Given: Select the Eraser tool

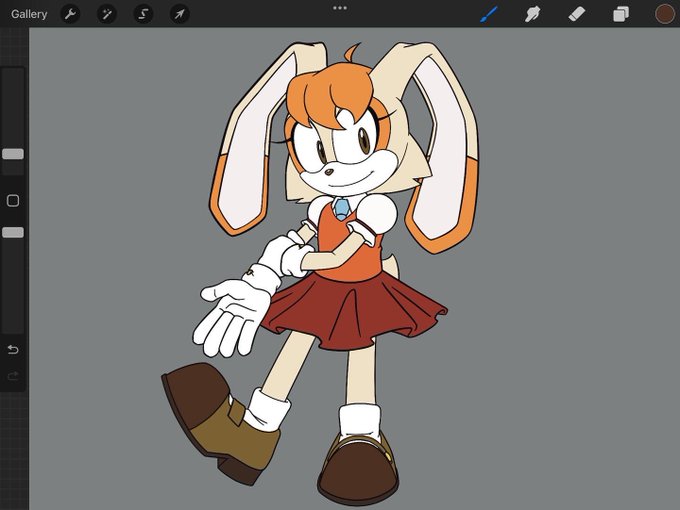Looking at the screenshot, I should [x=577, y=14].
